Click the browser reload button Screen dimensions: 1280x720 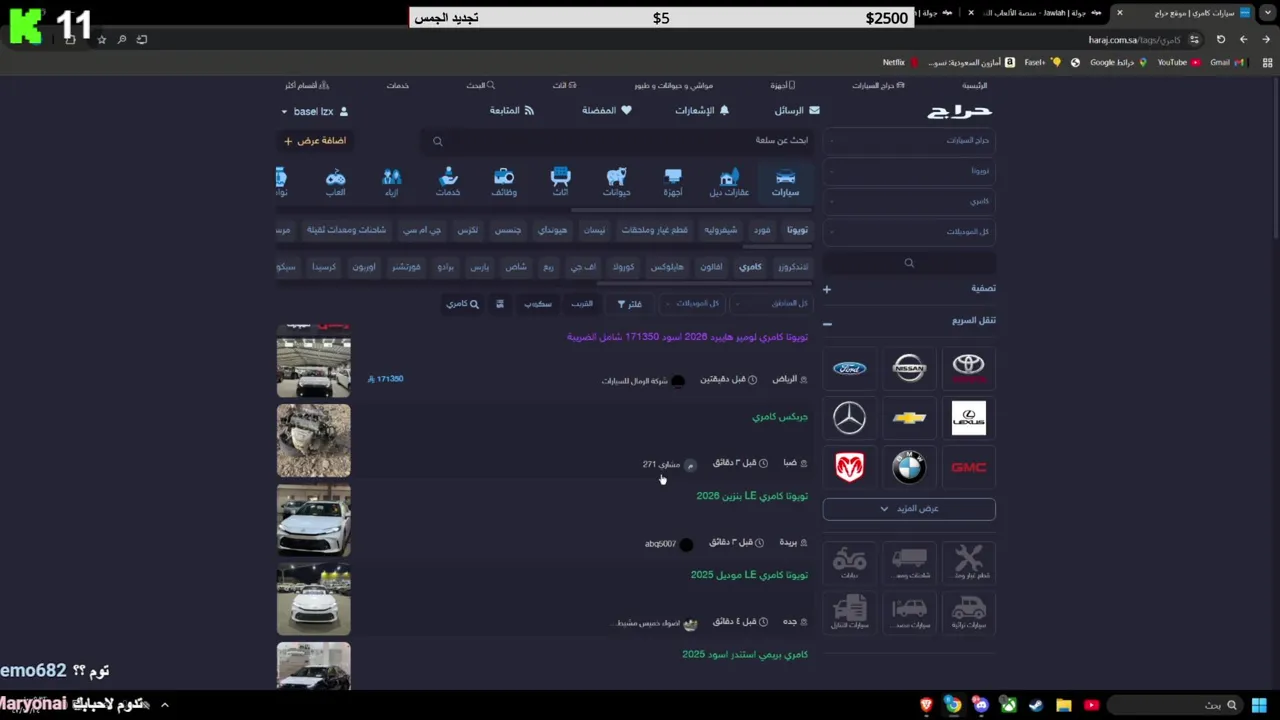pyautogui.click(x=1220, y=39)
